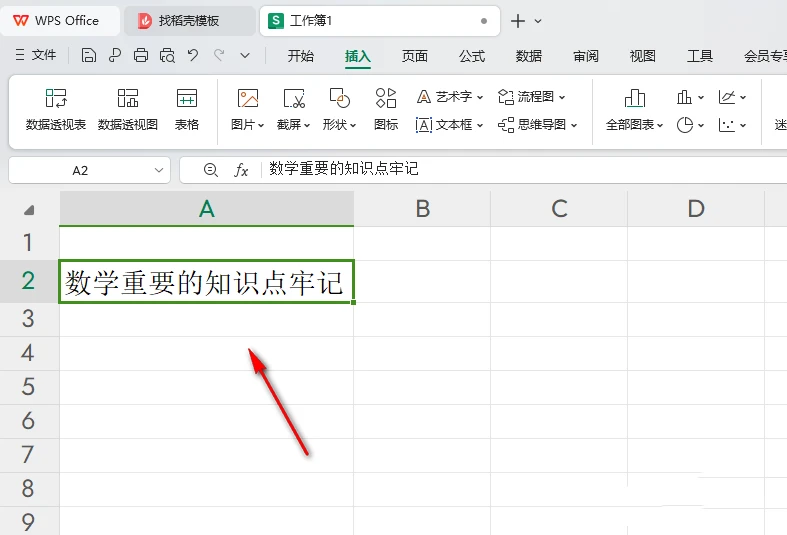Select the 工作簿1 workbook tab
The width and height of the screenshot is (787, 535).
379,21
